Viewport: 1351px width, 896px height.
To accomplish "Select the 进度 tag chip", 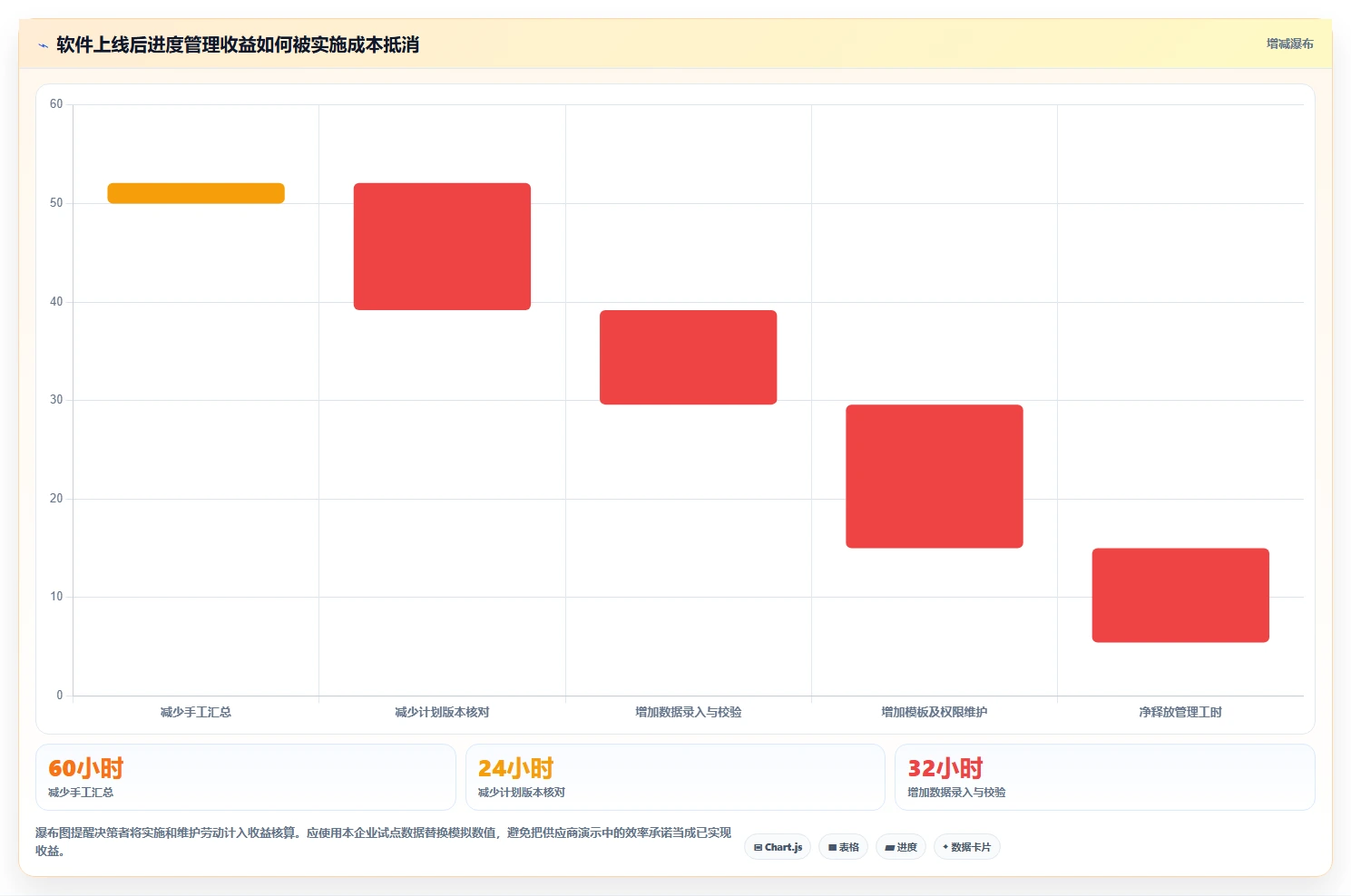I will (901, 847).
